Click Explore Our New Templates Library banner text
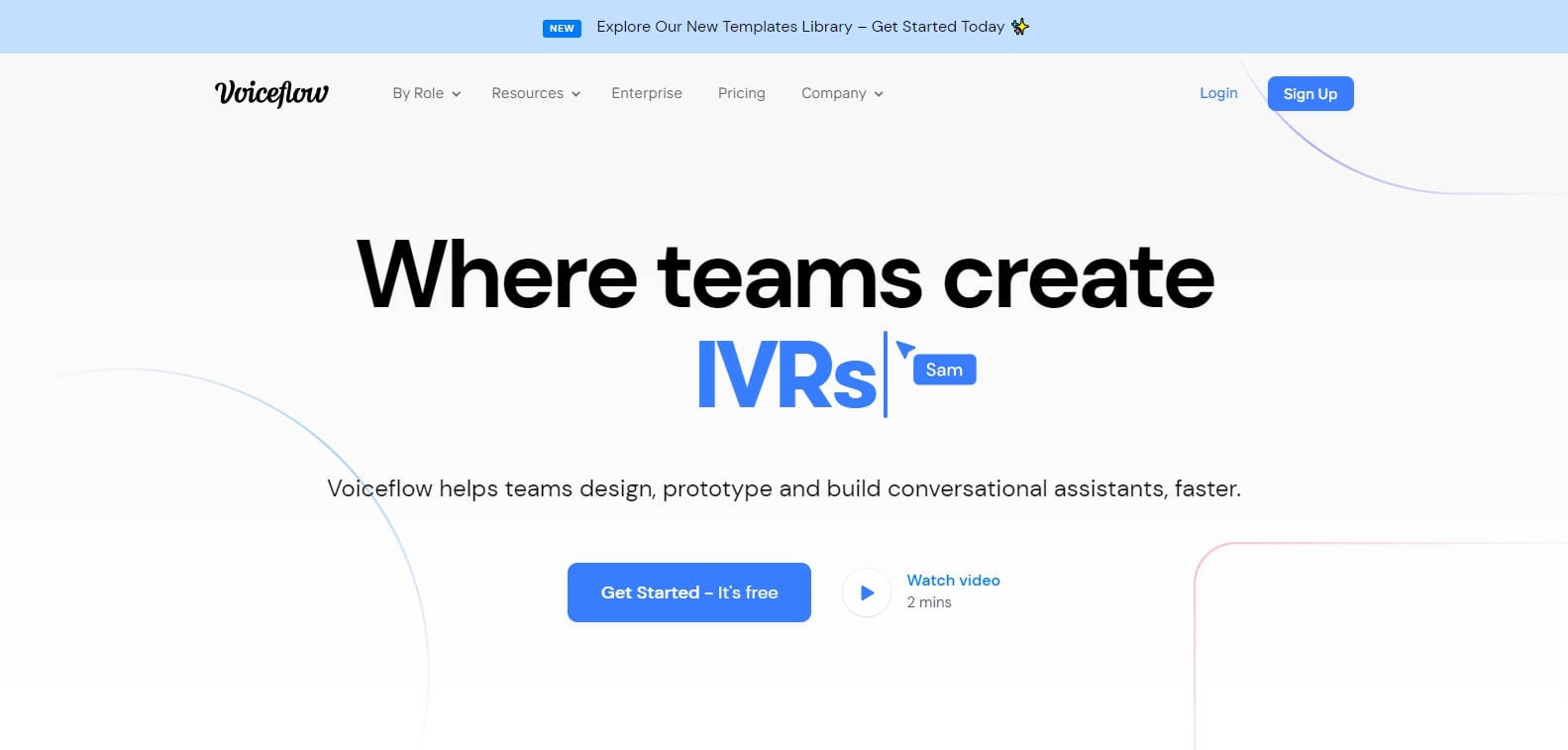 (x=800, y=27)
